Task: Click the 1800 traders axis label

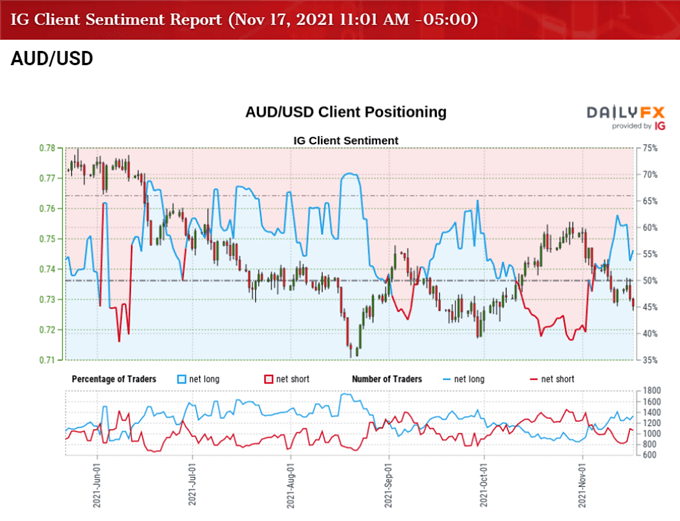Action: (652, 390)
